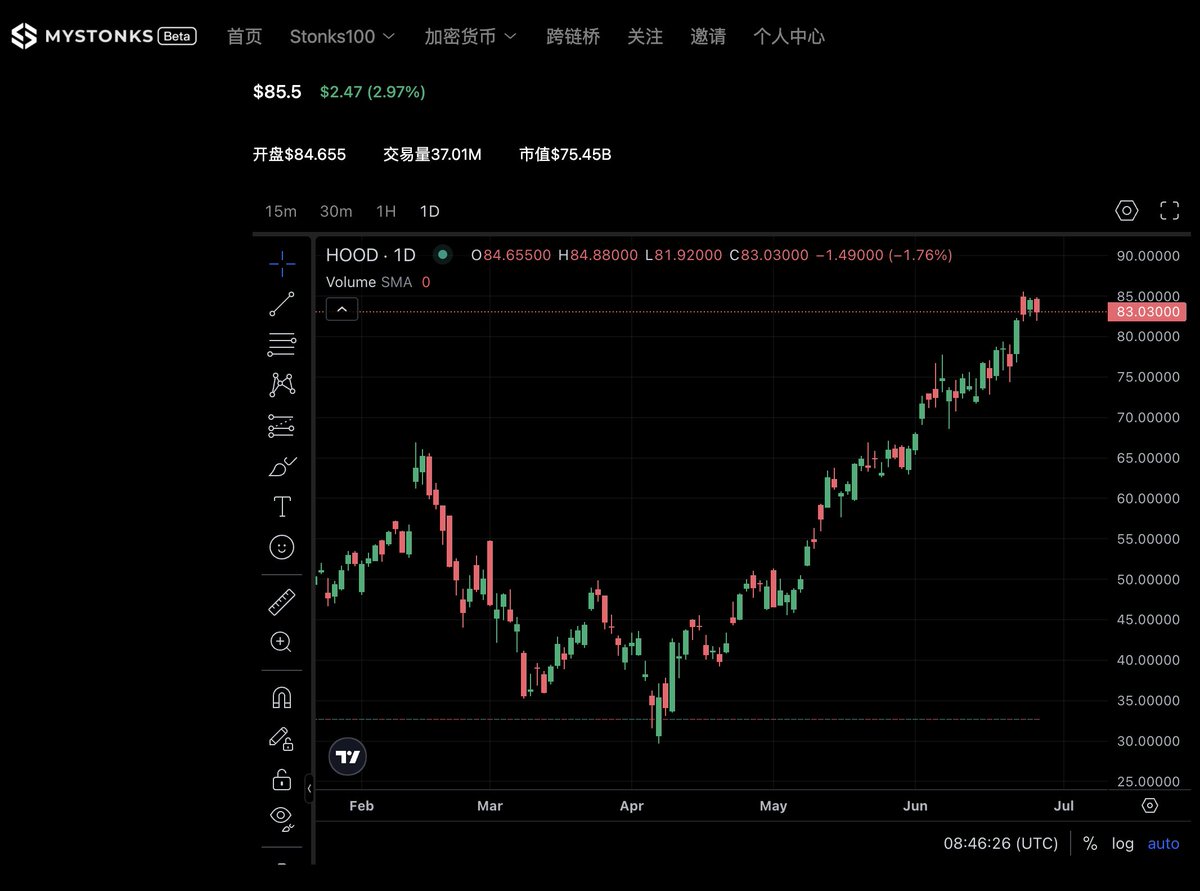Image resolution: width=1200 pixels, height=891 pixels.
Task: Go to 首页 home page
Action: pyautogui.click(x=245, y=36)
